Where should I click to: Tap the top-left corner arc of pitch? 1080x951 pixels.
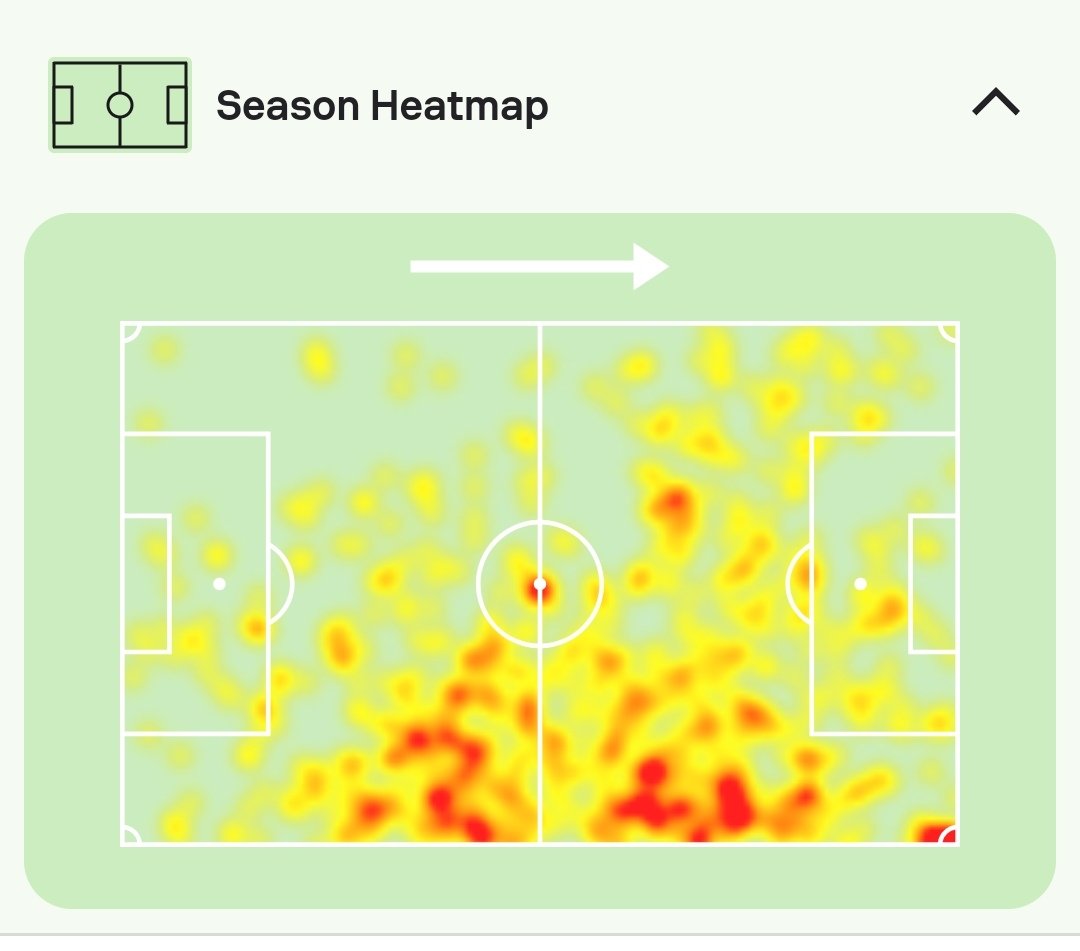click(131, 332)
